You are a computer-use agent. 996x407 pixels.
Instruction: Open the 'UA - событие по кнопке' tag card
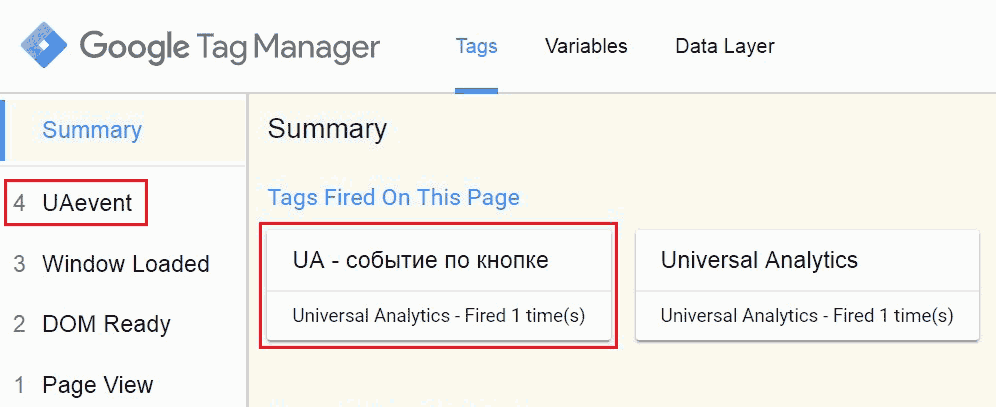[x=420, y=261]
